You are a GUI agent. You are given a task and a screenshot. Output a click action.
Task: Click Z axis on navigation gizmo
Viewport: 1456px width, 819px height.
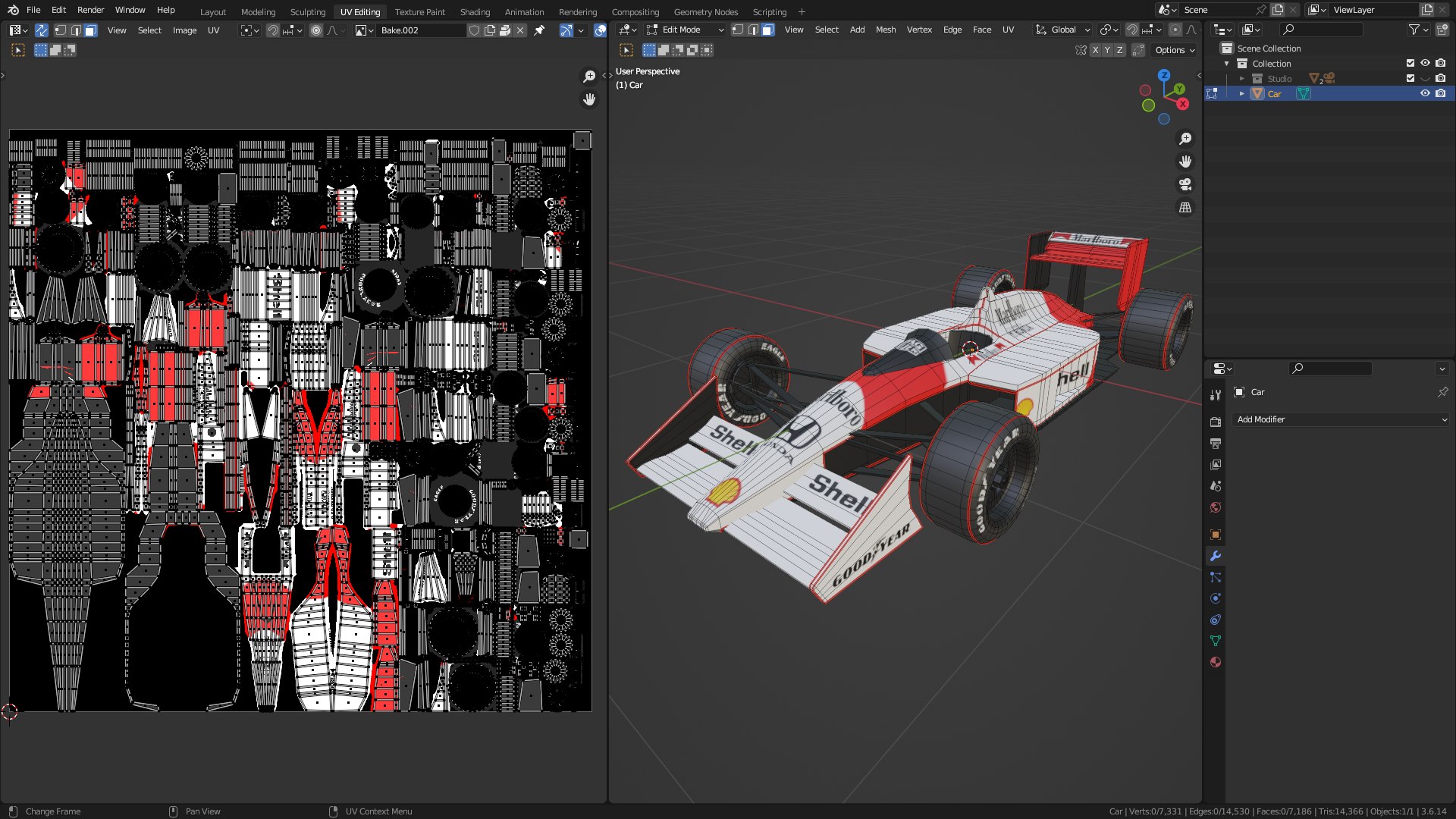tap(1164, 75)
